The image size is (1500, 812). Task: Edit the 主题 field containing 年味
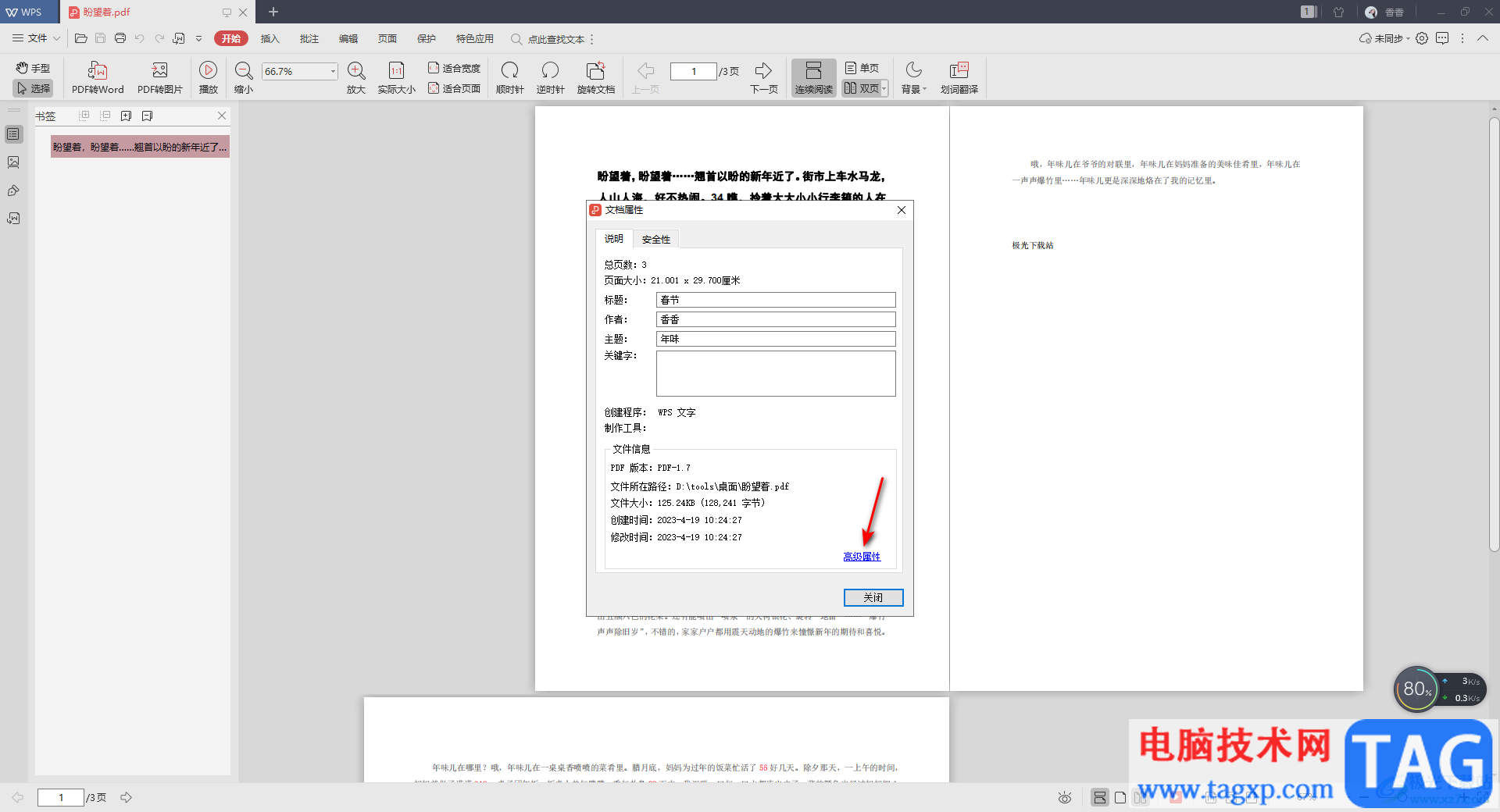coord(776,339)
